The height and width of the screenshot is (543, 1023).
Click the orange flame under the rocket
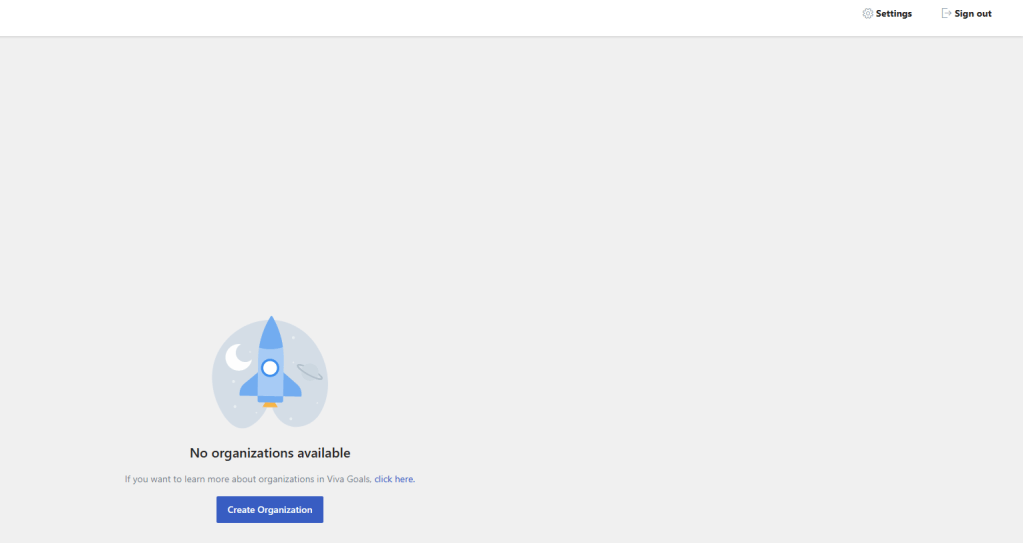tap(270, 405)
